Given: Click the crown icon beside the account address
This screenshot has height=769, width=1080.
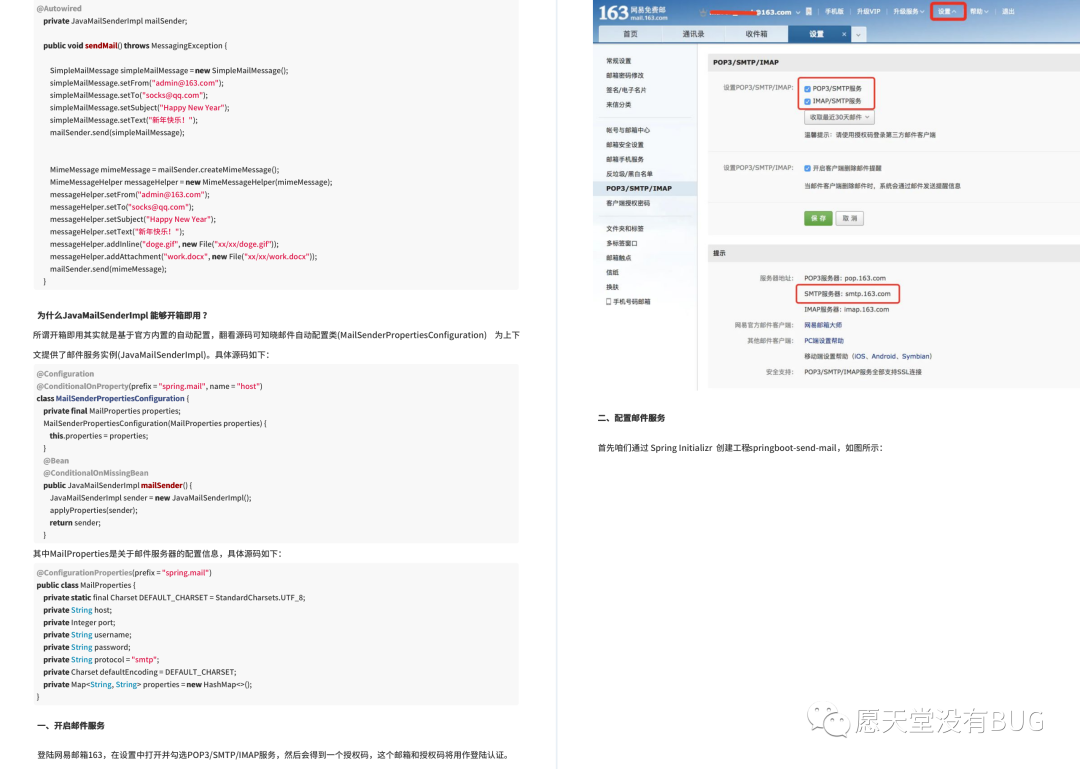Looking at the screenshot, I should (703, 12).
